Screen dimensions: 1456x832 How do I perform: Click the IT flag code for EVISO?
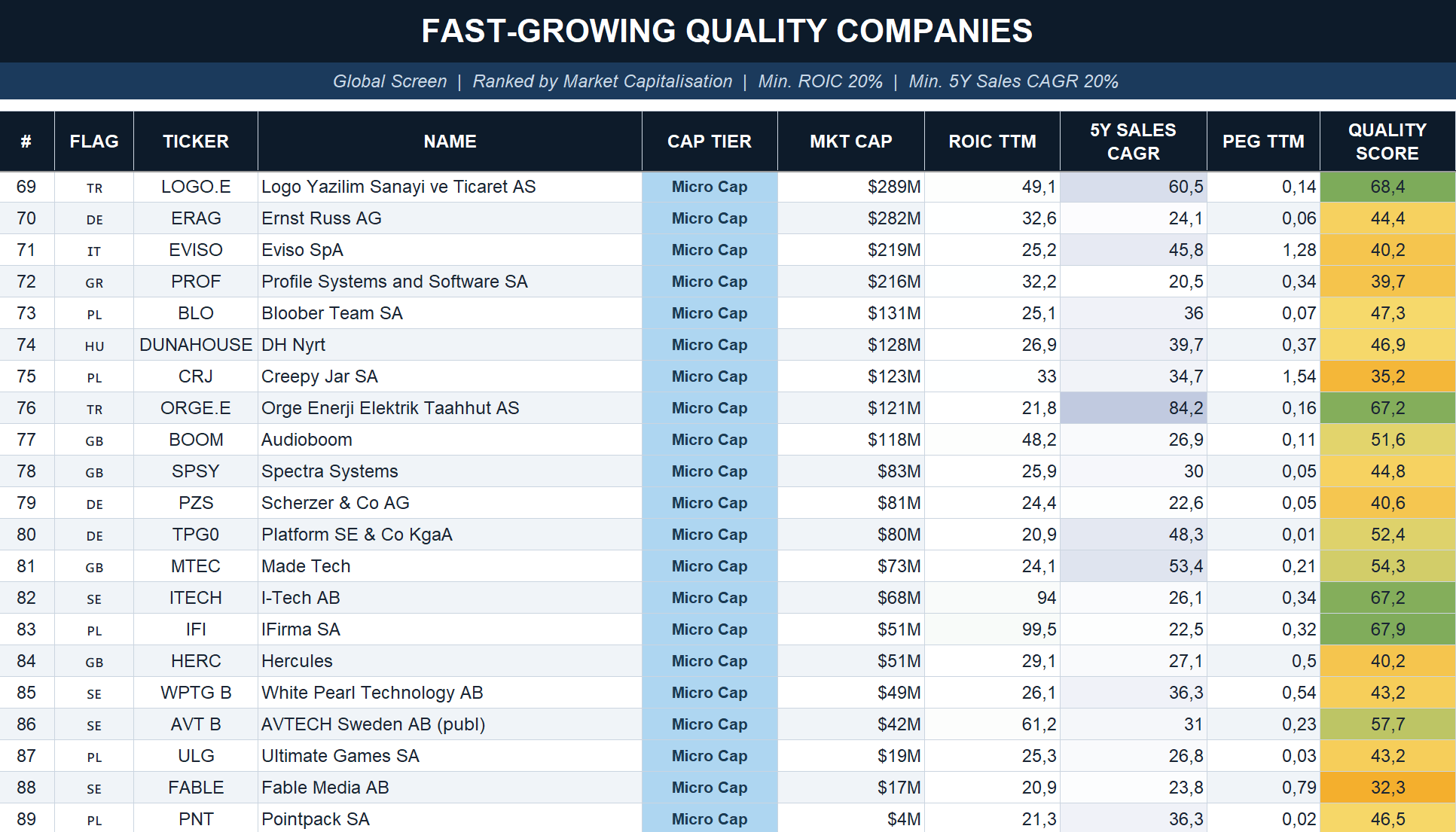pyautogui.click(x=94, y=251)
